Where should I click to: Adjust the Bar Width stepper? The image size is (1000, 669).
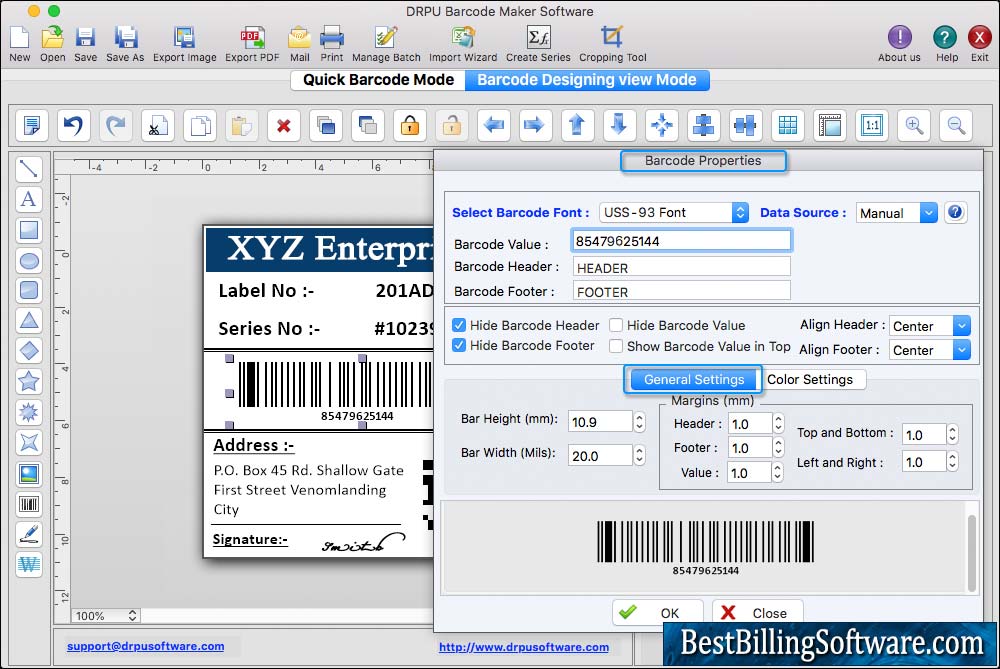coord(639,455)
